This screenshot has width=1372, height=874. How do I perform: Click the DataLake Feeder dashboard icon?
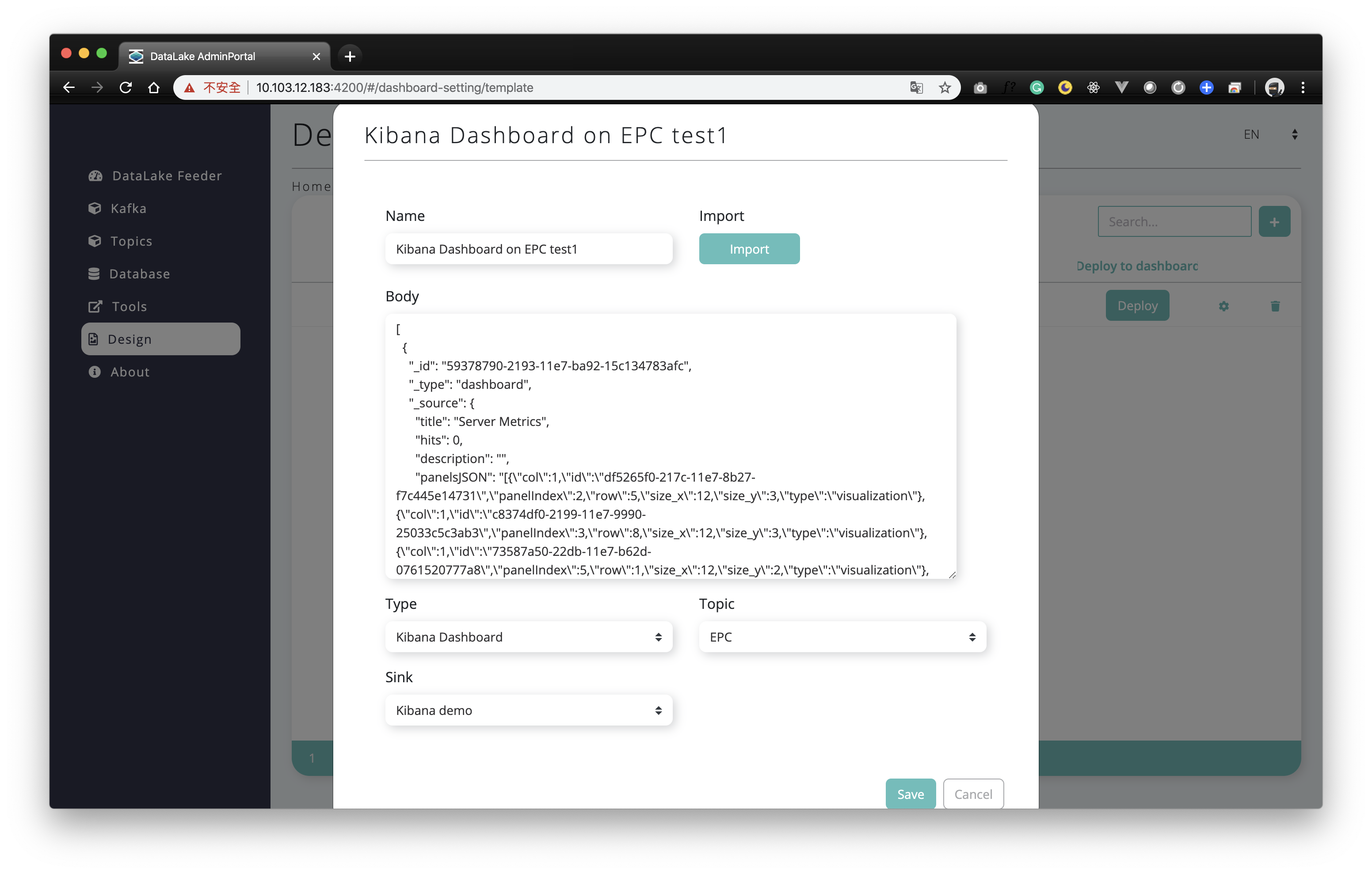[95, 175]
